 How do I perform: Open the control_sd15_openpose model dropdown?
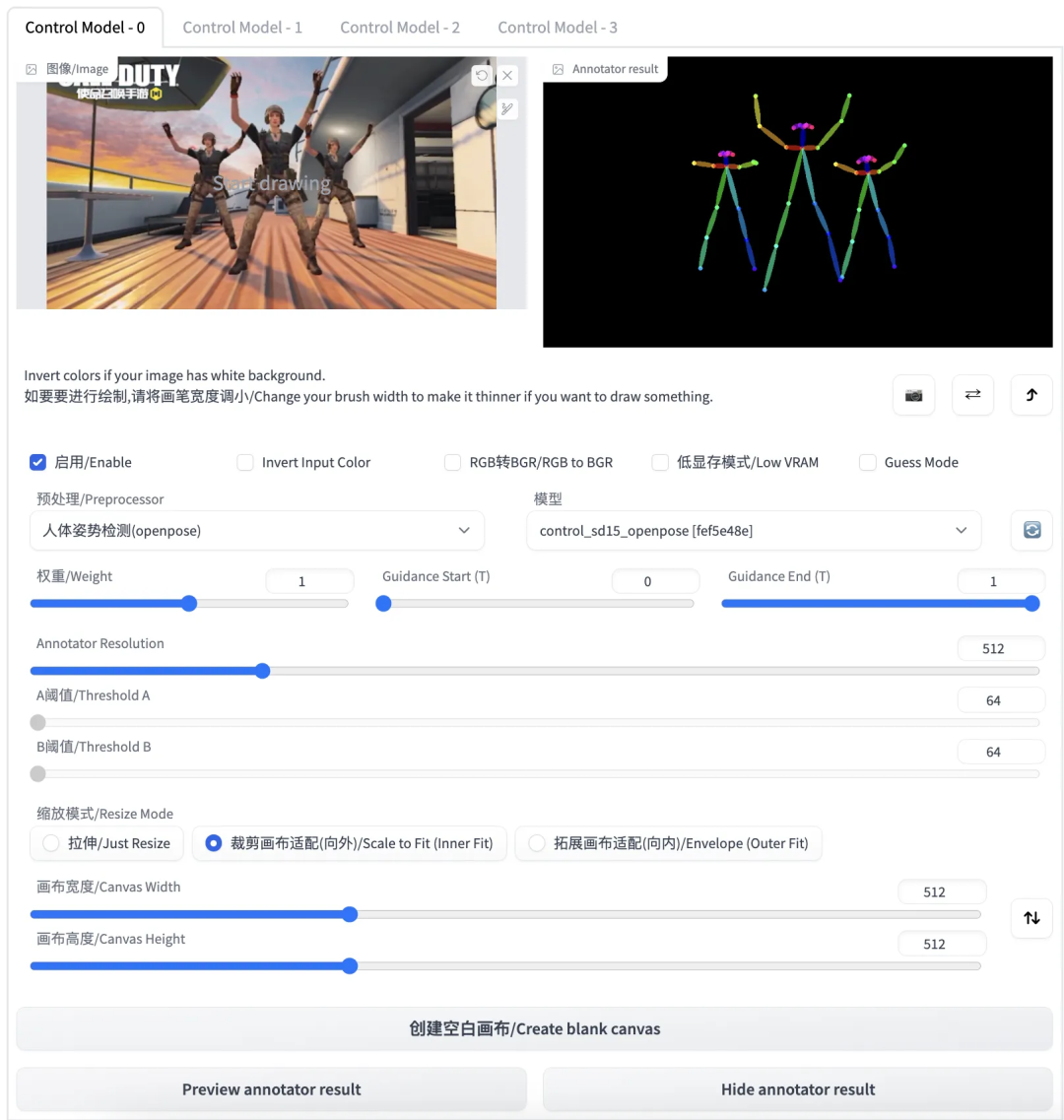(753, 530)
